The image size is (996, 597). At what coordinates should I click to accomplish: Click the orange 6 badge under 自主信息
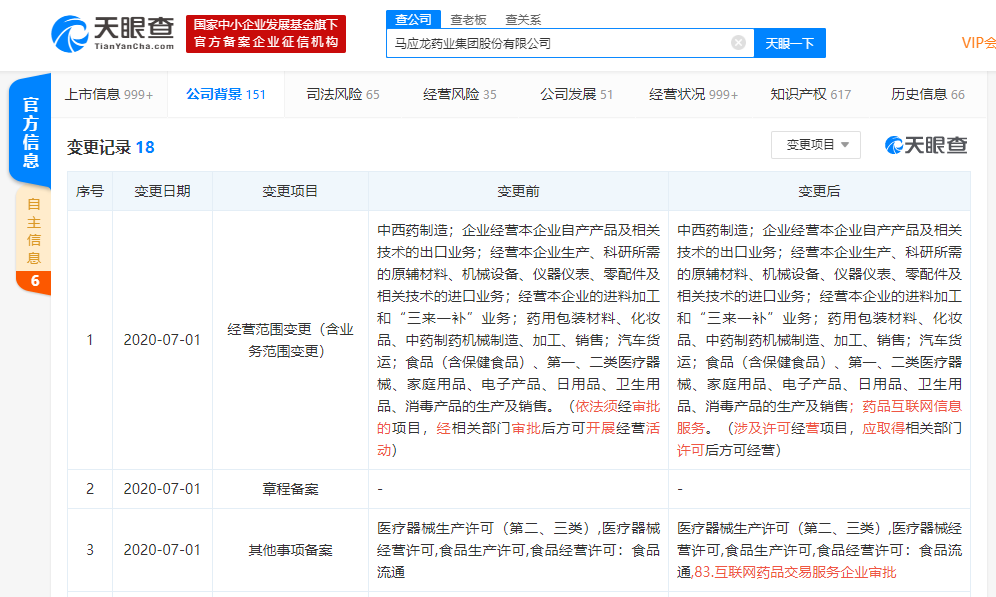[x=34, y=281]
